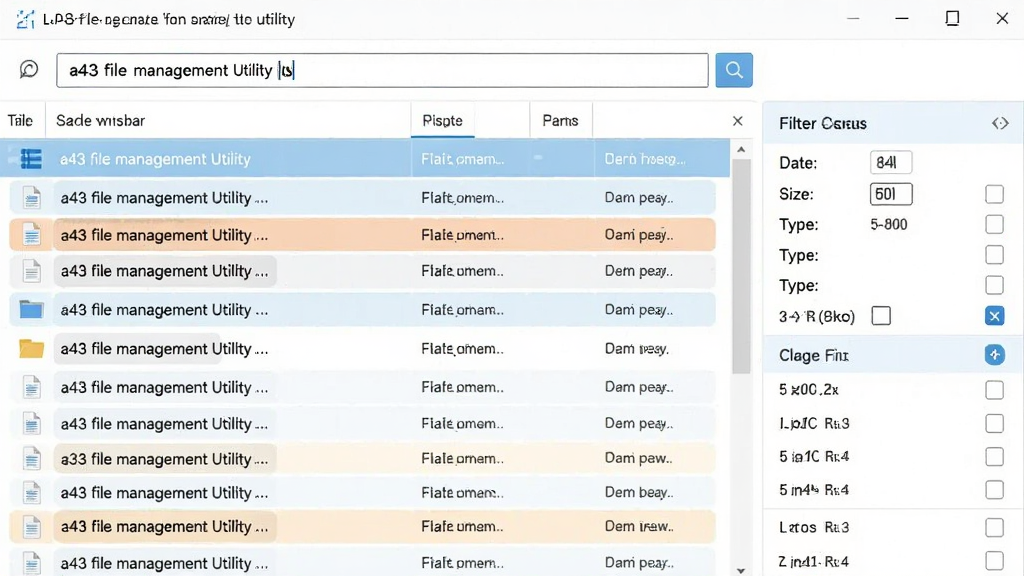Tick the checkbox on the Type 5-800 row
1024x576 pixels.
(994, 225)
